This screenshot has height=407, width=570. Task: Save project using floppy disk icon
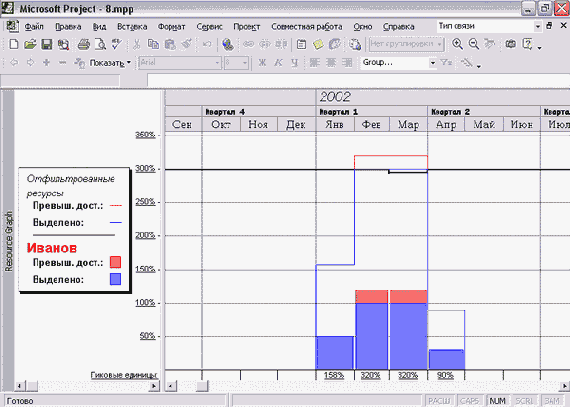pos(47,44)
